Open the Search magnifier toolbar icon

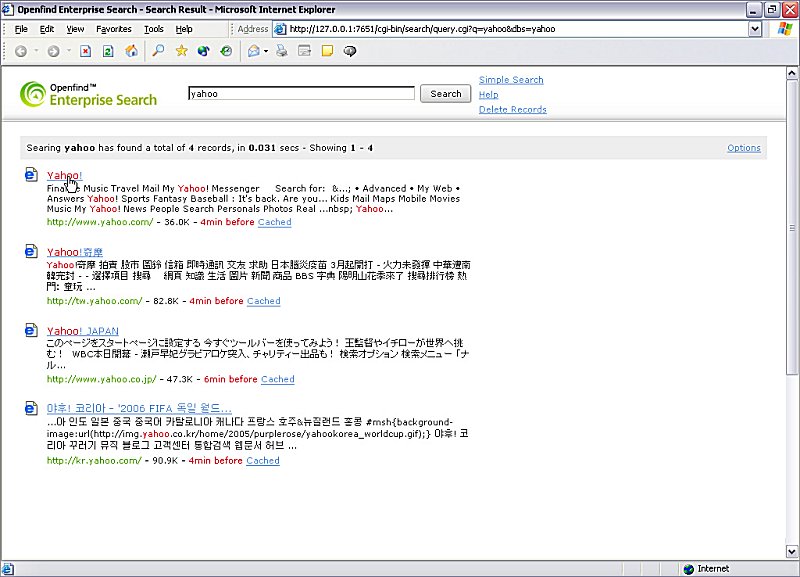[159, 51]
